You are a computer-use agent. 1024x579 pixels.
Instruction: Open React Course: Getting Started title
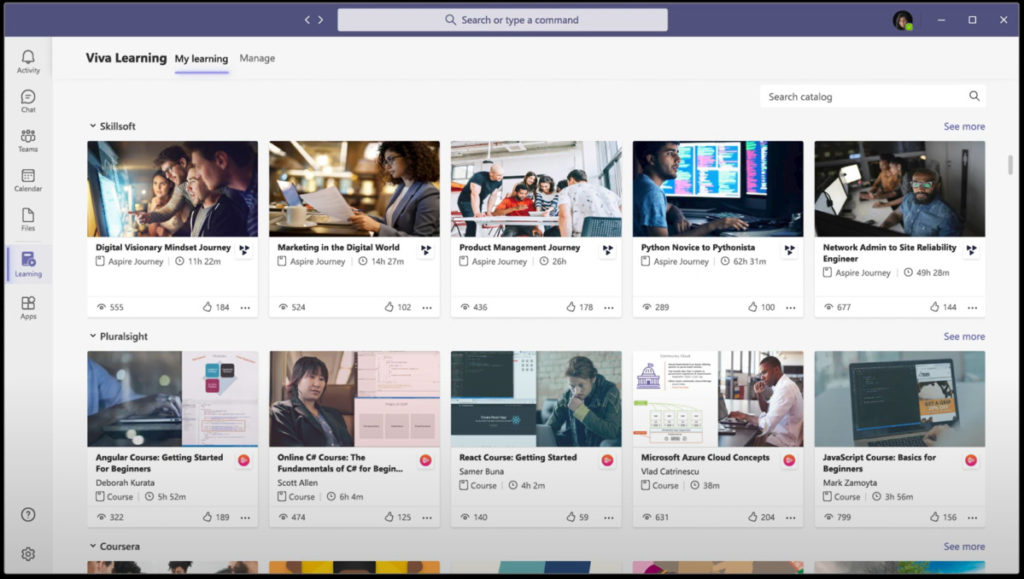coord(518,458)
